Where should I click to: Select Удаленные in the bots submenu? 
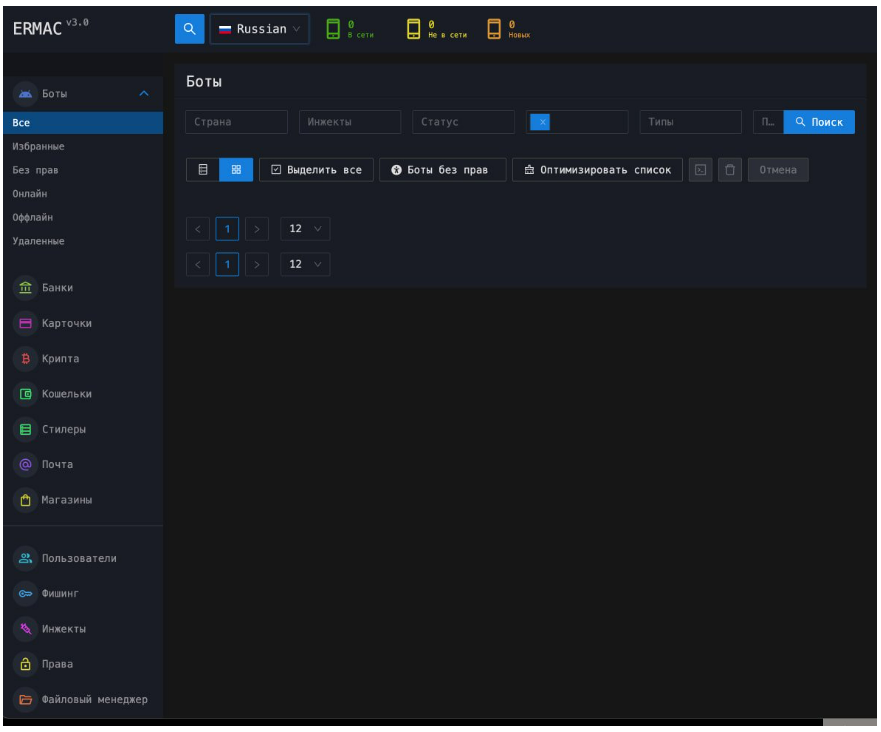tap(38, 240)
